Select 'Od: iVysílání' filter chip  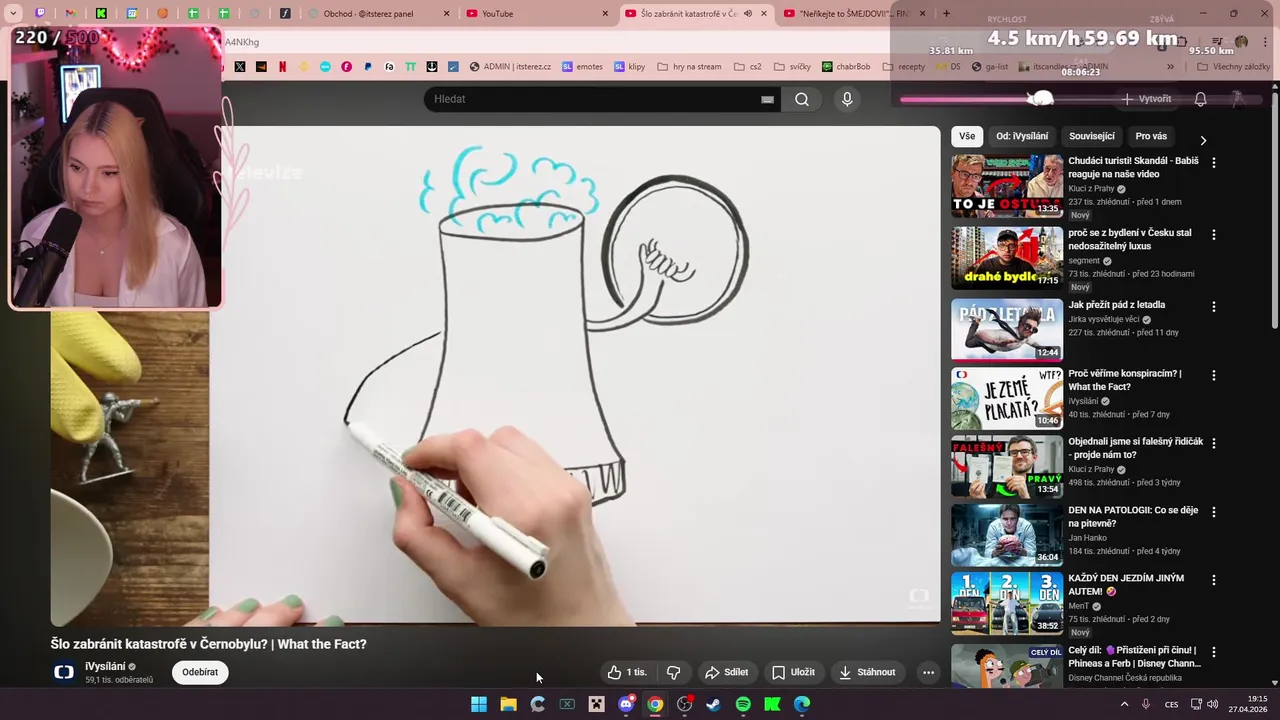click(x=1022, y=136)
